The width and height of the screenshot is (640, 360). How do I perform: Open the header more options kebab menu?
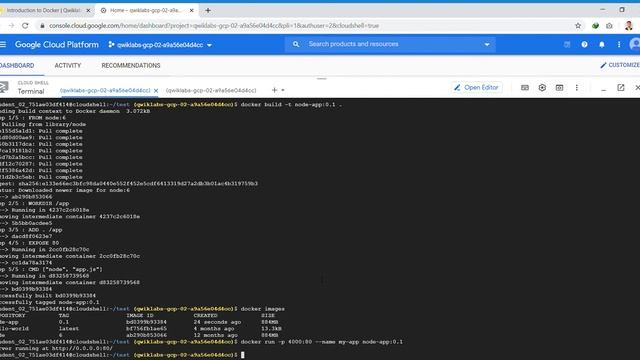click(619, 44)
